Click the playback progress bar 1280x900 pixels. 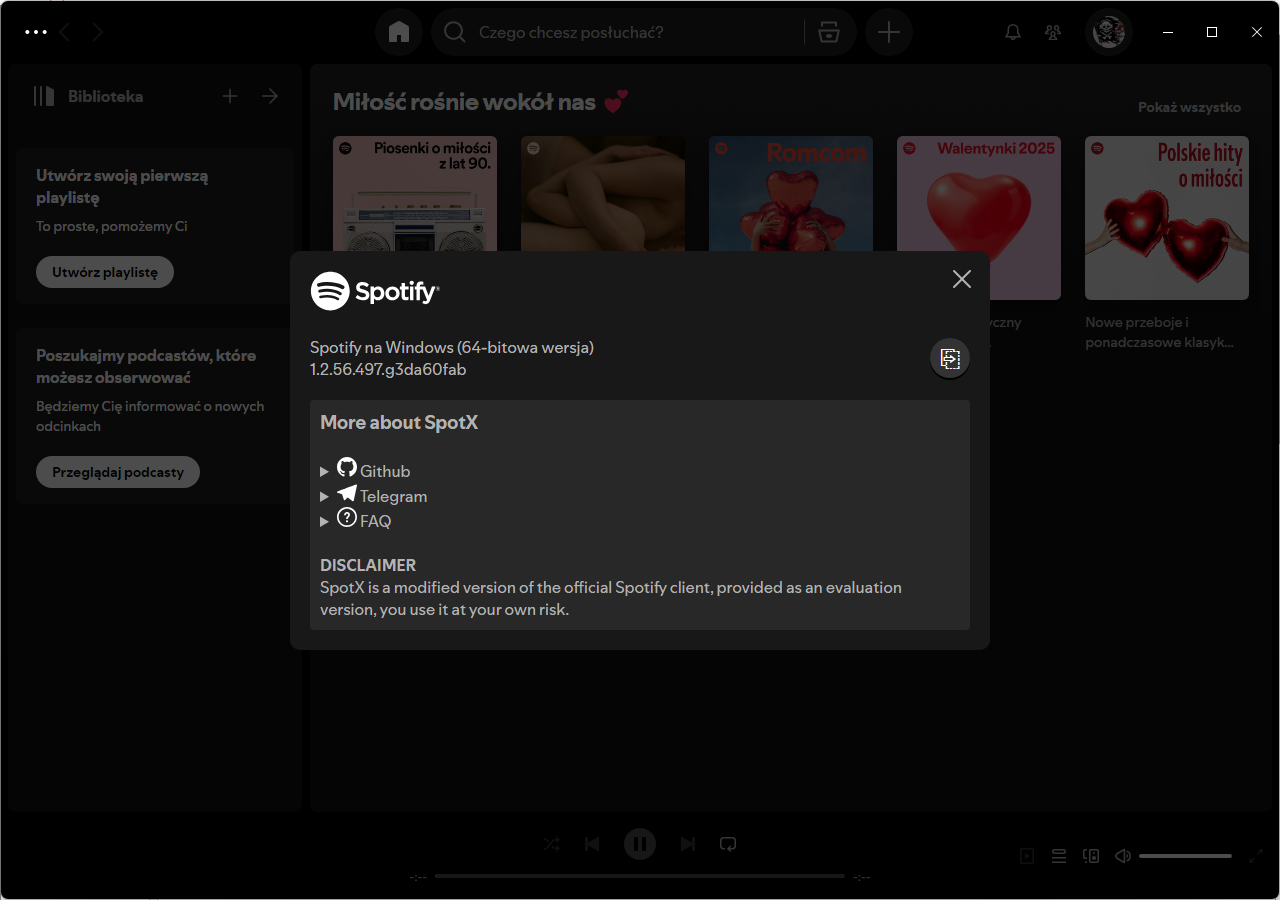(x=640, y=876)
